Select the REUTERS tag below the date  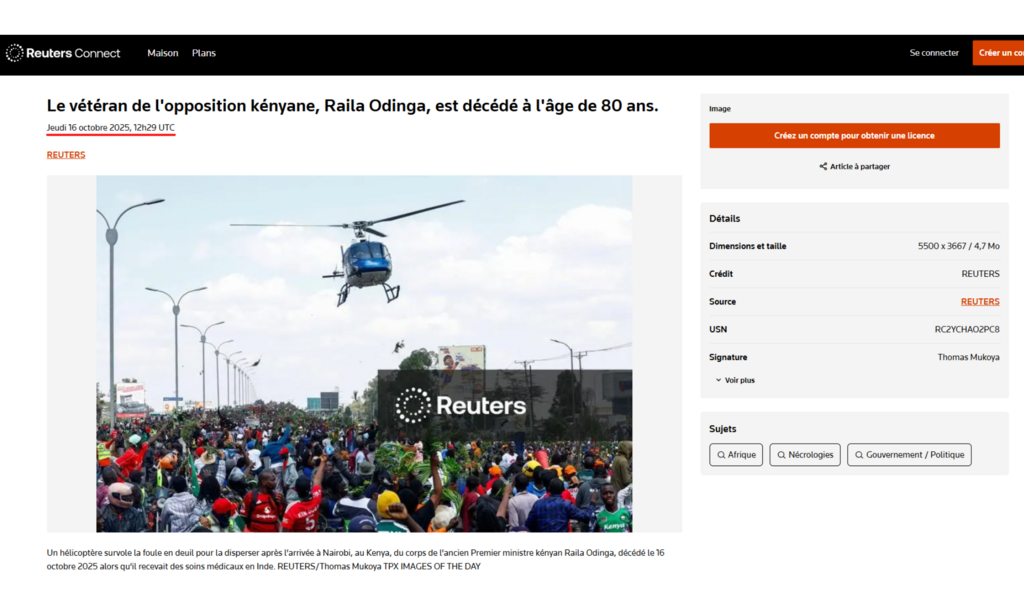tap(65, 154)
